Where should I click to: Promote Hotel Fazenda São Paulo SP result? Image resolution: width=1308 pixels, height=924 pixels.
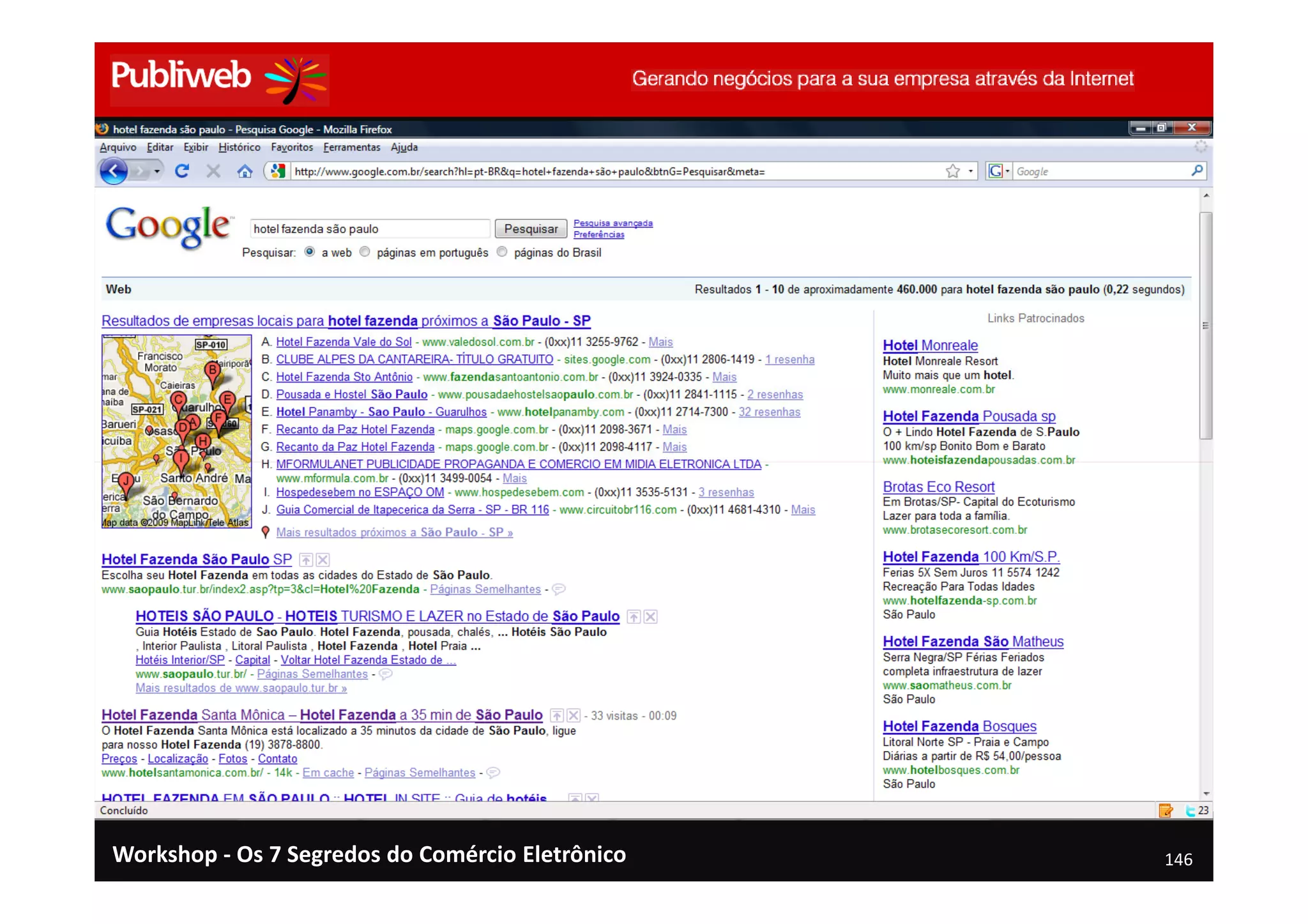coord(307,560)
